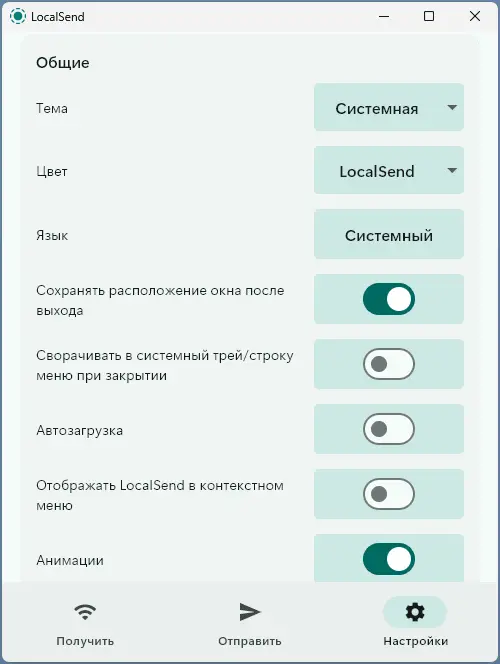The height and width of the screenshot is (664, 500).
Task: Click the Wi-Fi receive icon
Action: (x=85, y=612)
